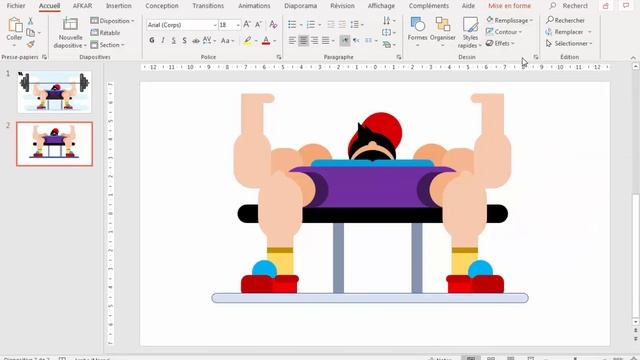Toggle strikethrough formatting
The width and height of the screenshot is (640, 360).
click(x=196, y=40)
